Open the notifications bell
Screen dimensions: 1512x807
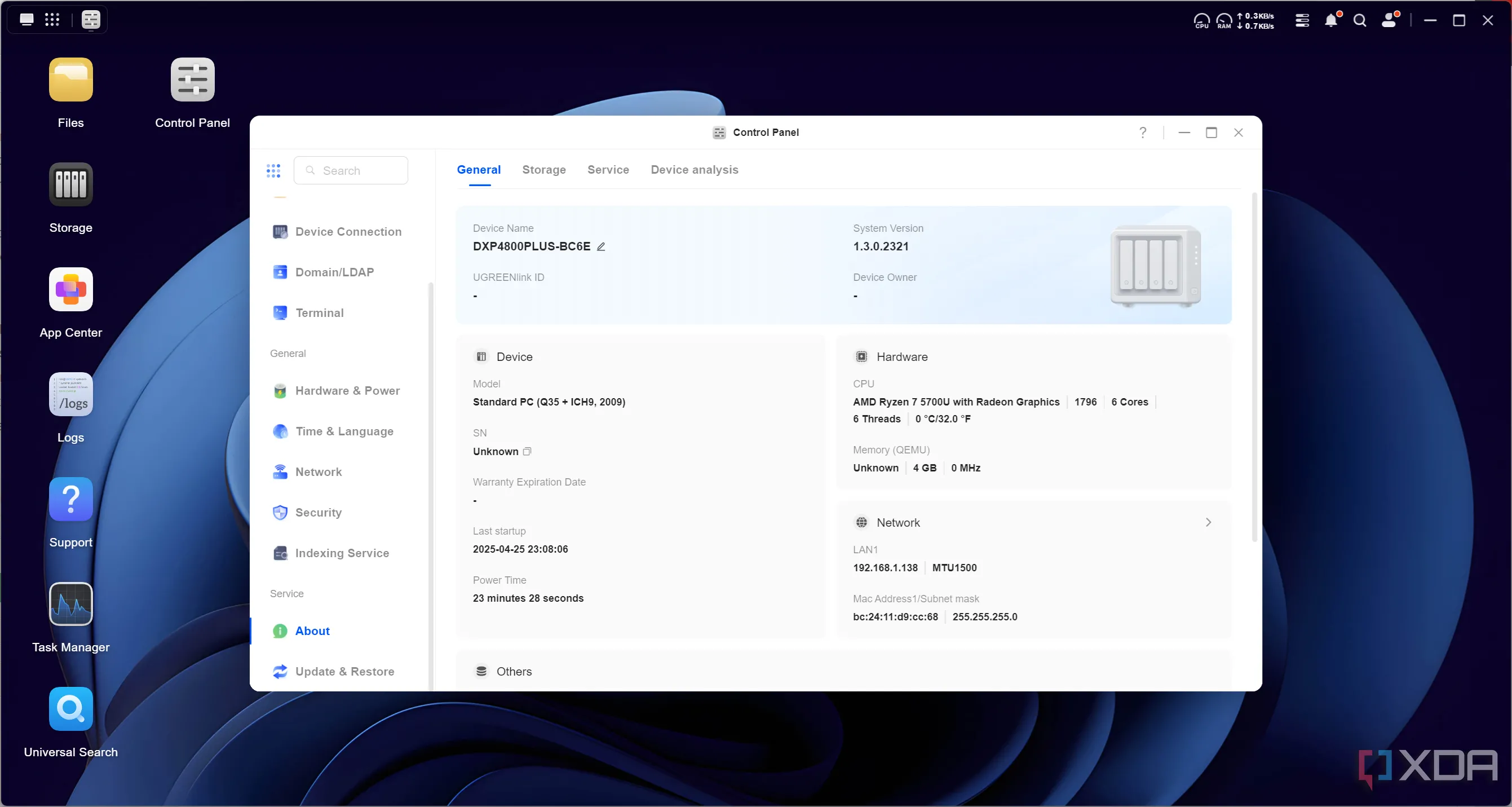click(x=1331, y=20)
